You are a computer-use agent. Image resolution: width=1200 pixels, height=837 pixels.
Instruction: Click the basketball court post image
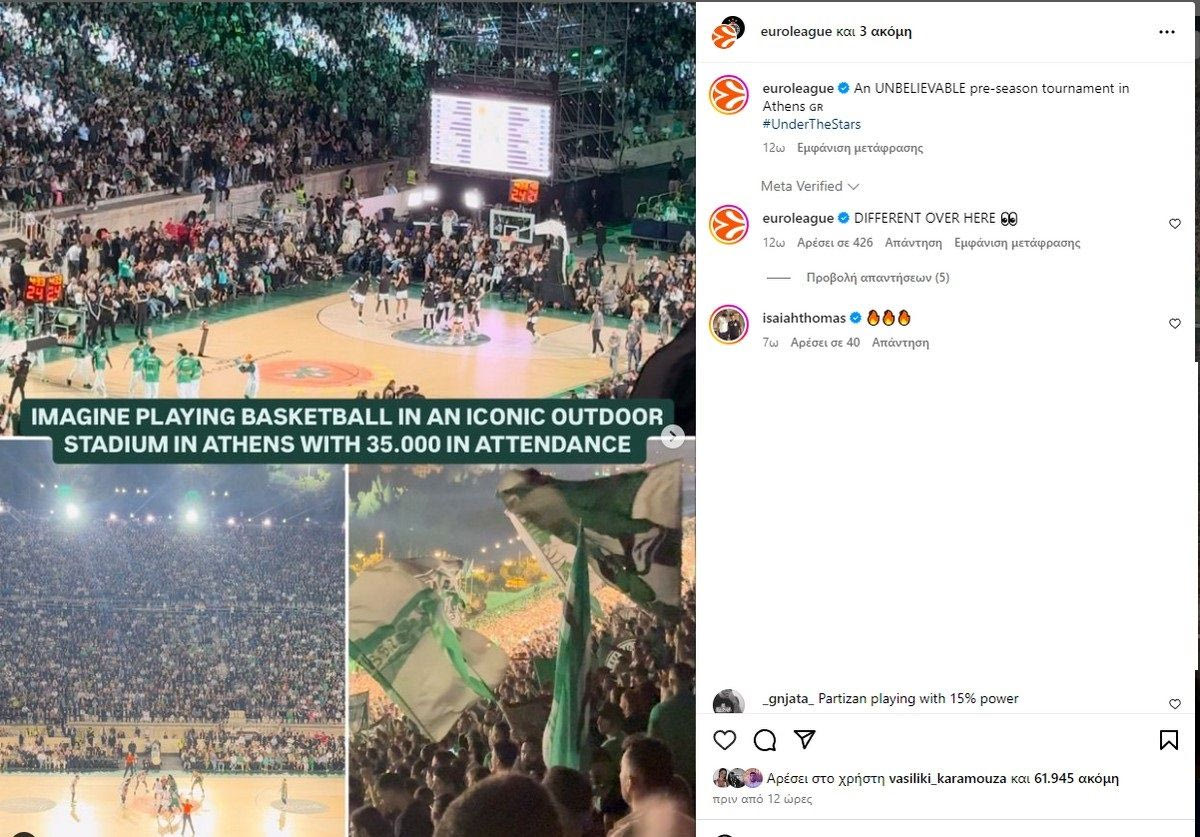coord(347,418)
